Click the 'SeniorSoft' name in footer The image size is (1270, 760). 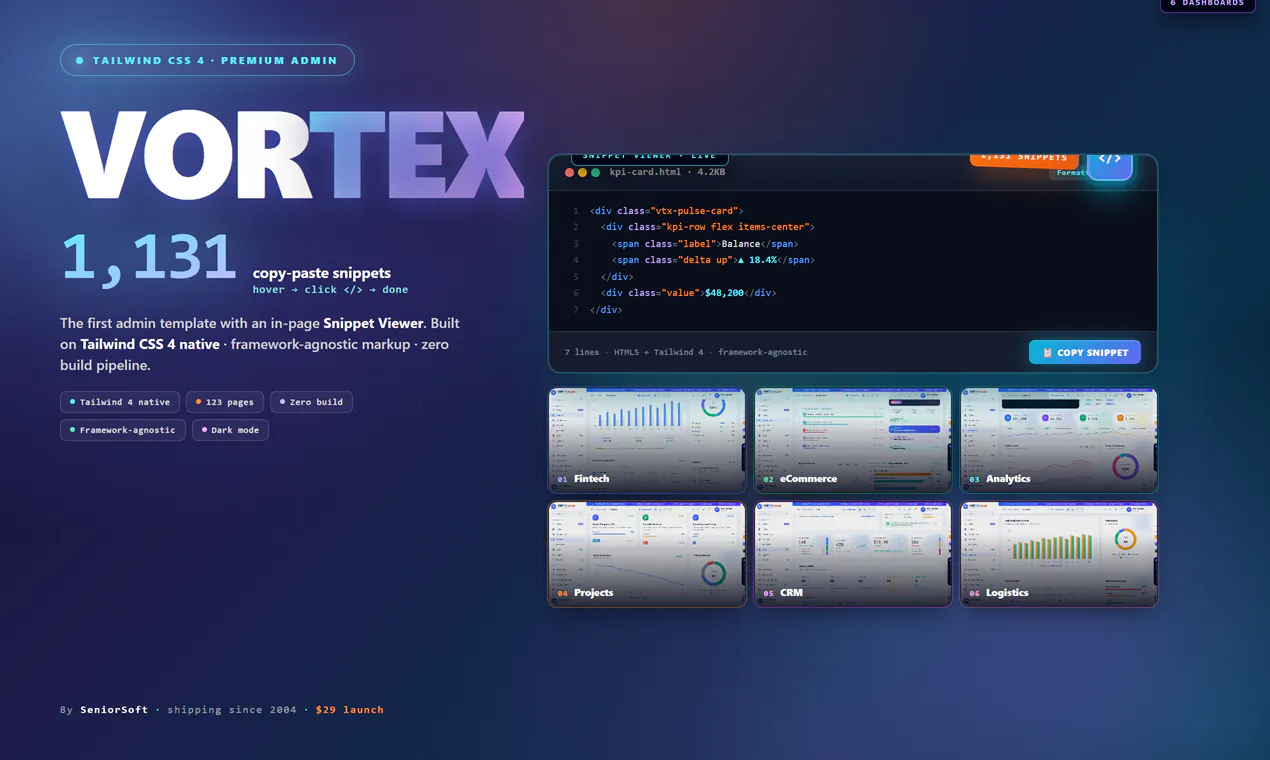pyautogui.click(x=114, y=710)
